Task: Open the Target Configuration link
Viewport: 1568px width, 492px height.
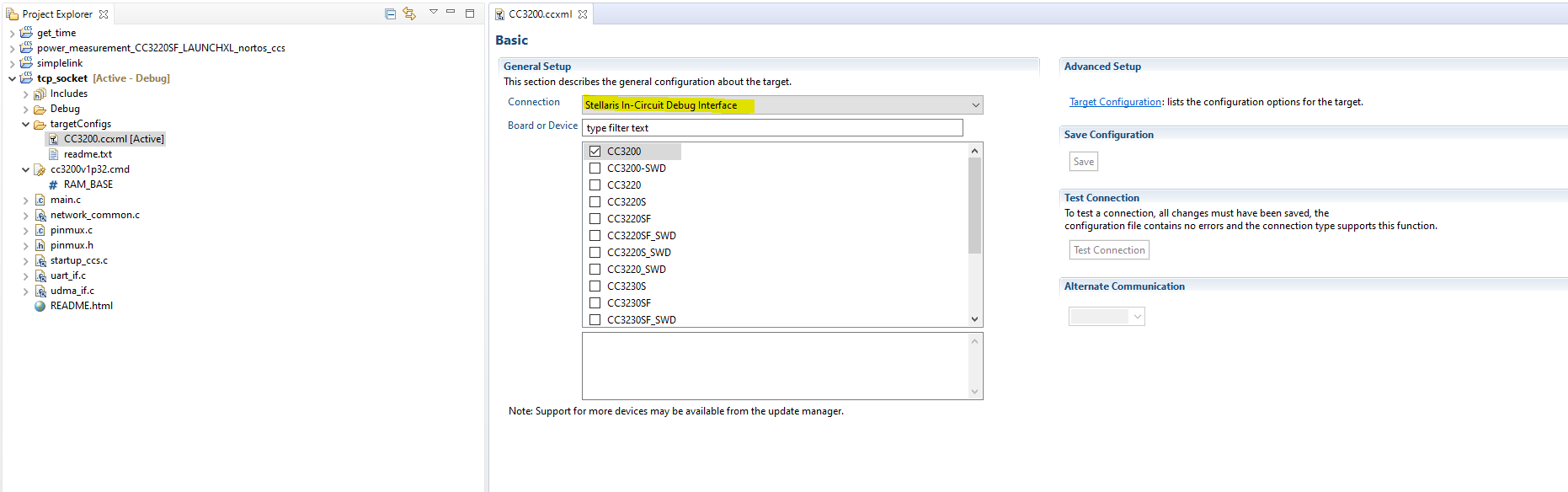Action: (1115, 102)
